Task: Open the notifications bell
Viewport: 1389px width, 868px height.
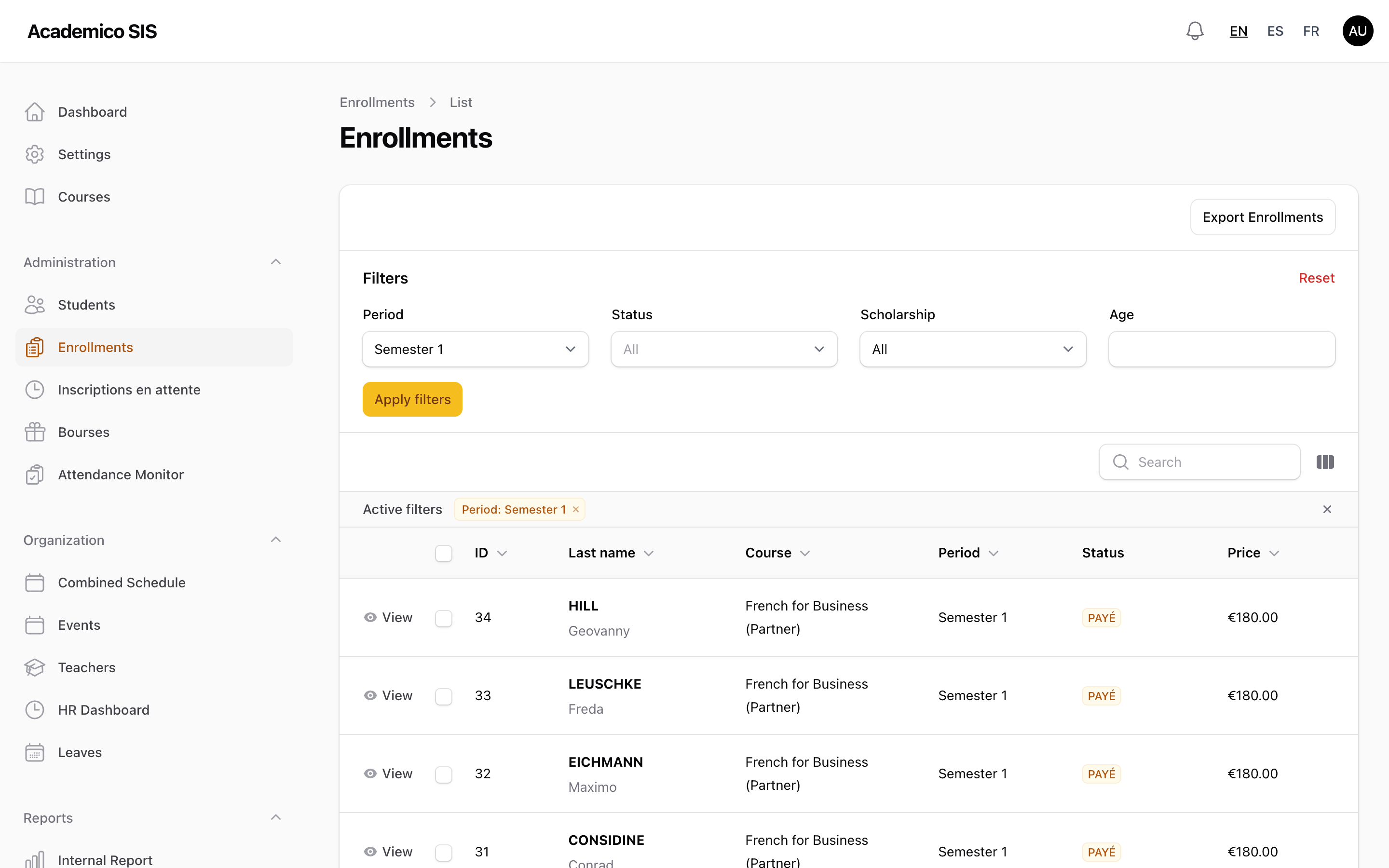Action: pyautogui.click(x=1195, y=30)
